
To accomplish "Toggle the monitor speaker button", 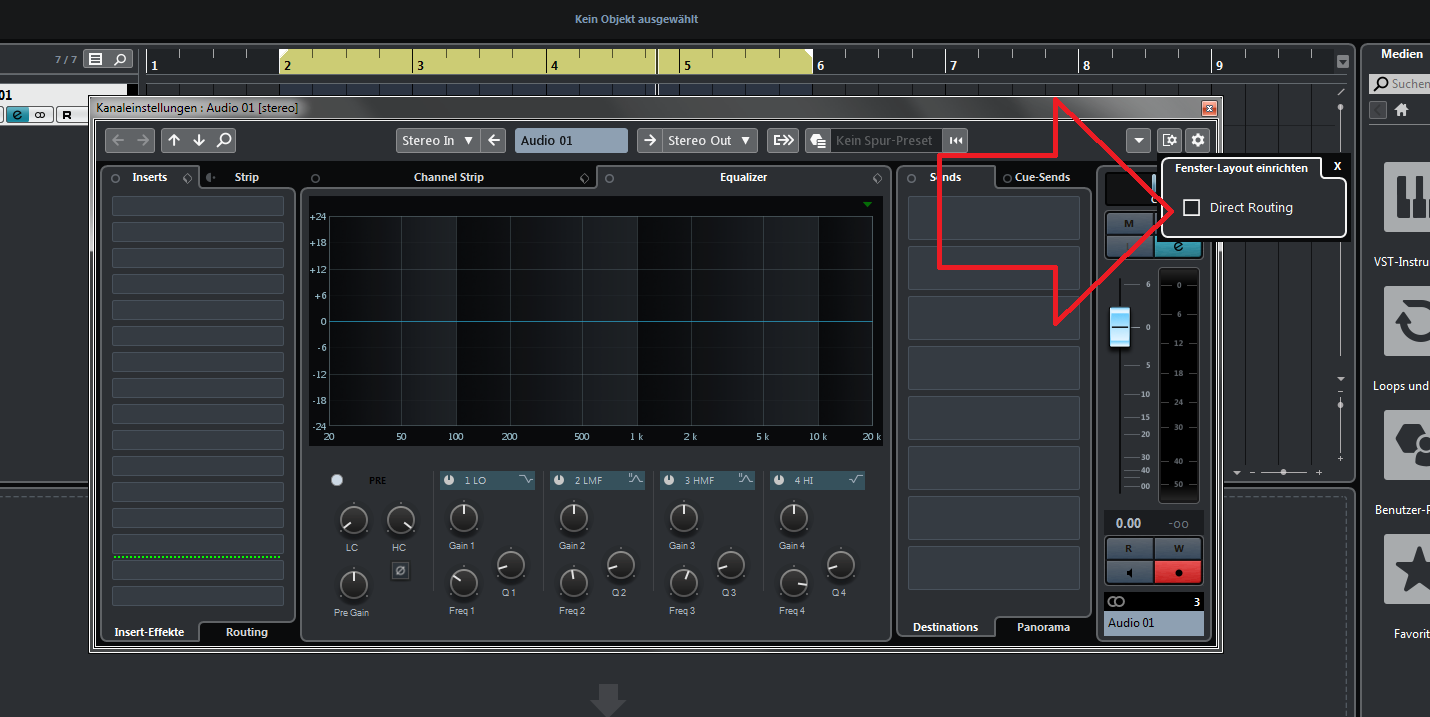I will pos(1129,573).
